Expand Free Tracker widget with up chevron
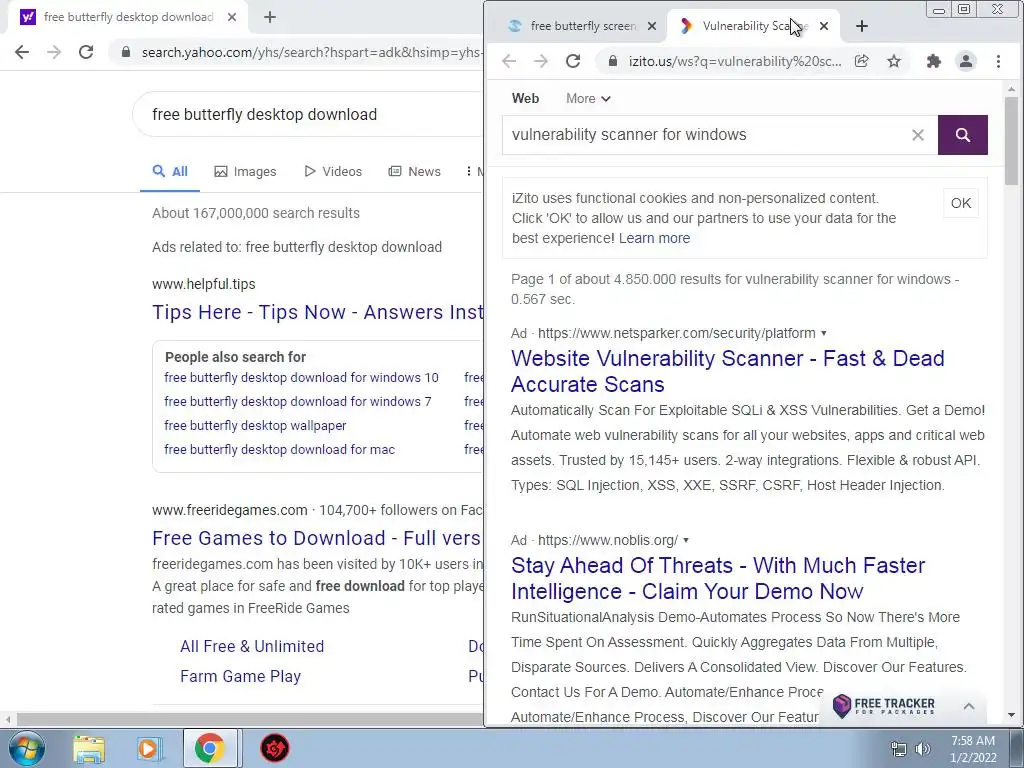This screenshot has width=1024, height=768. click(x=968, y=706)
